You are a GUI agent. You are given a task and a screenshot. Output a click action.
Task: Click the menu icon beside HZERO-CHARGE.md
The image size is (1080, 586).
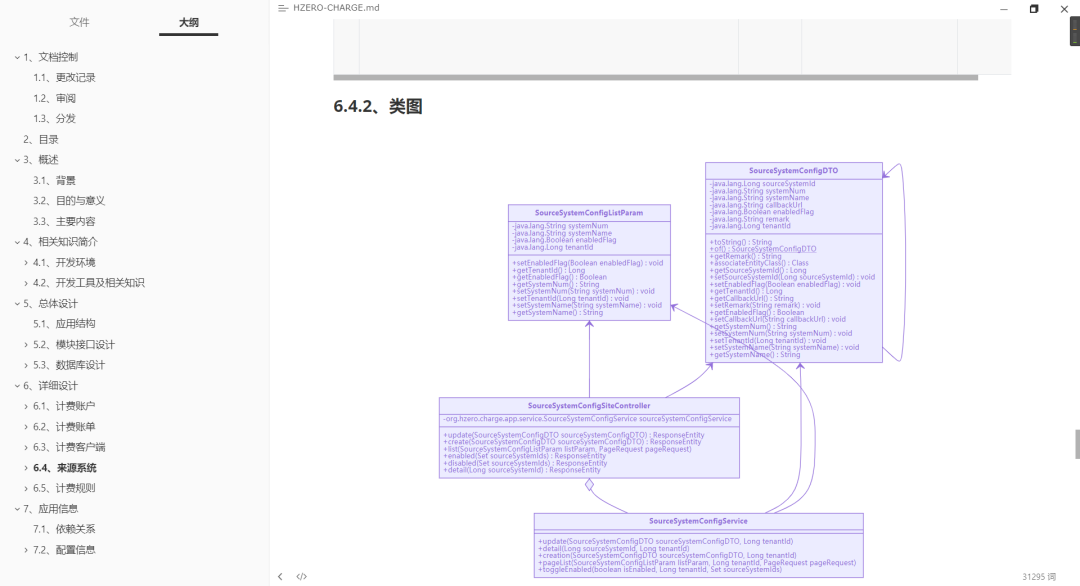click(283, 8)
